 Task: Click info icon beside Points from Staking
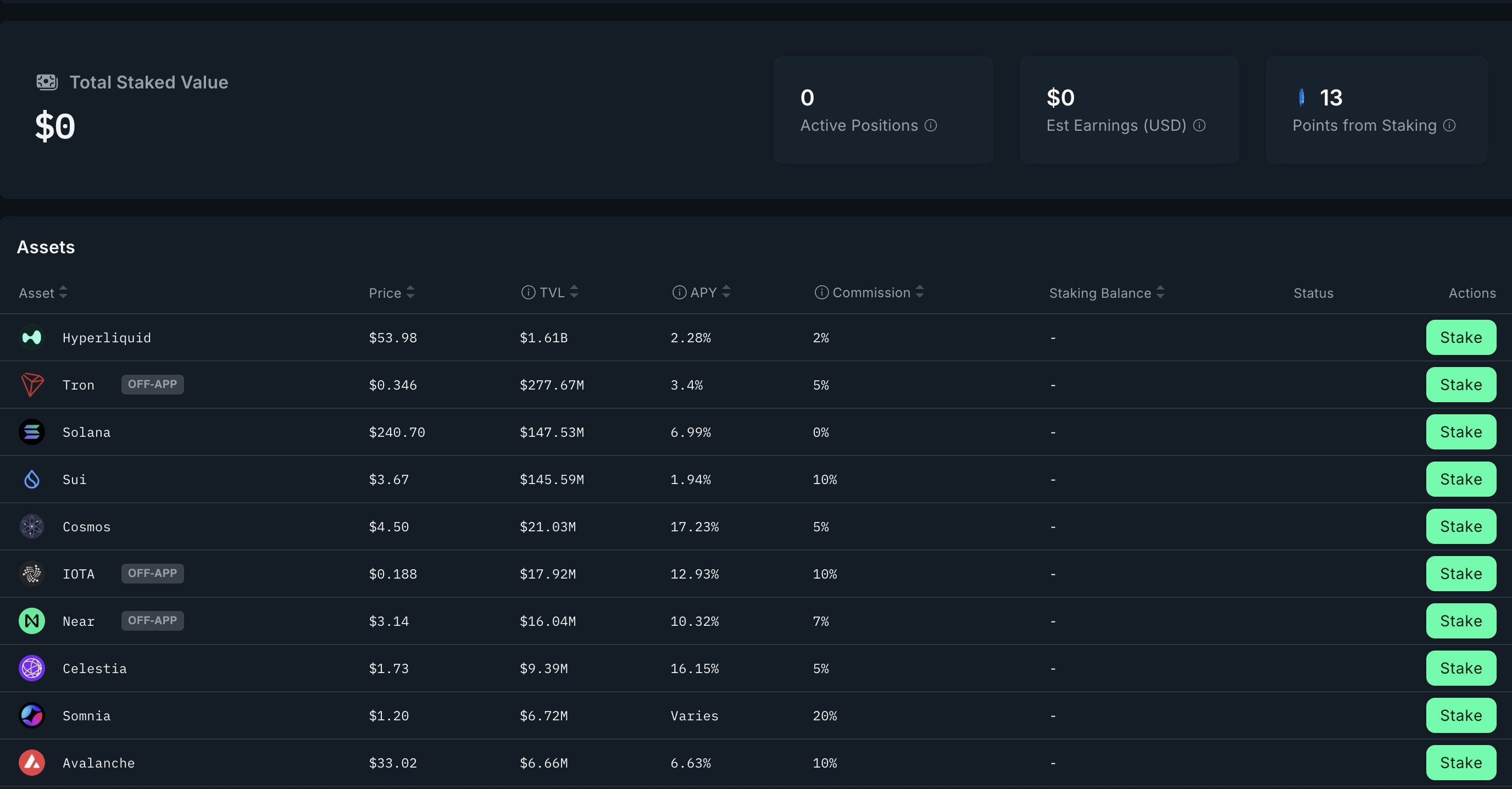[1449, 126]
